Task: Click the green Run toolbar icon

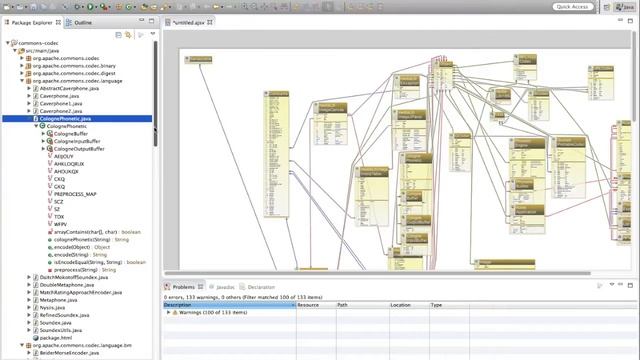Action: click(x=90, y=7)
